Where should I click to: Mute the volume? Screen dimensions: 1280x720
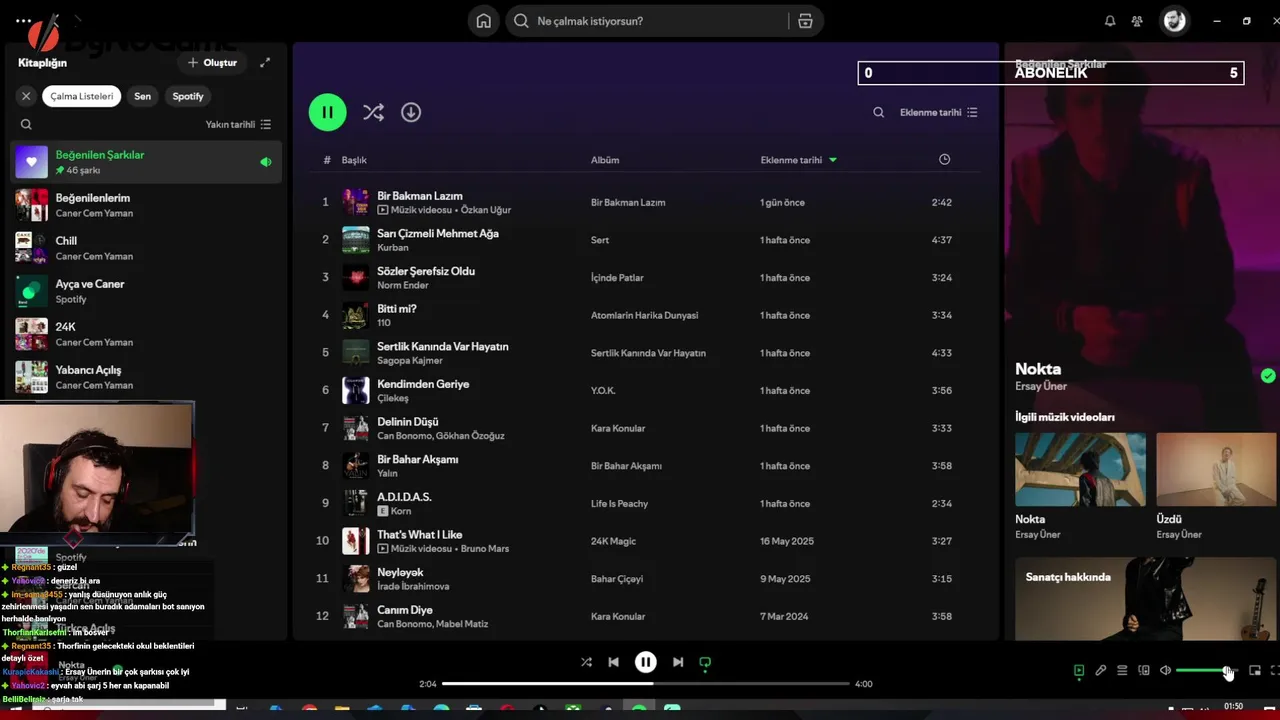click(1165, 671)
